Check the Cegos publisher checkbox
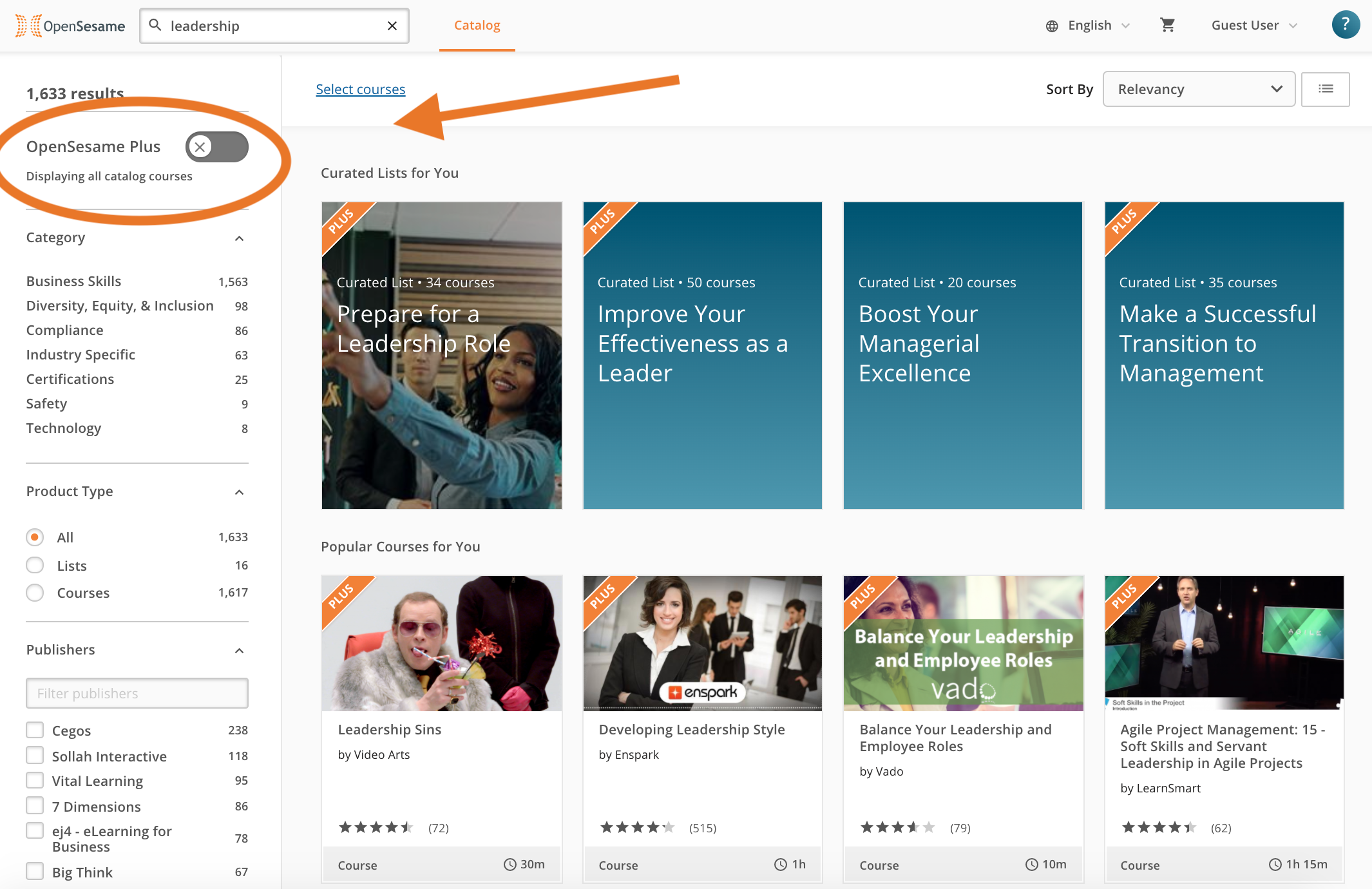 35,730
